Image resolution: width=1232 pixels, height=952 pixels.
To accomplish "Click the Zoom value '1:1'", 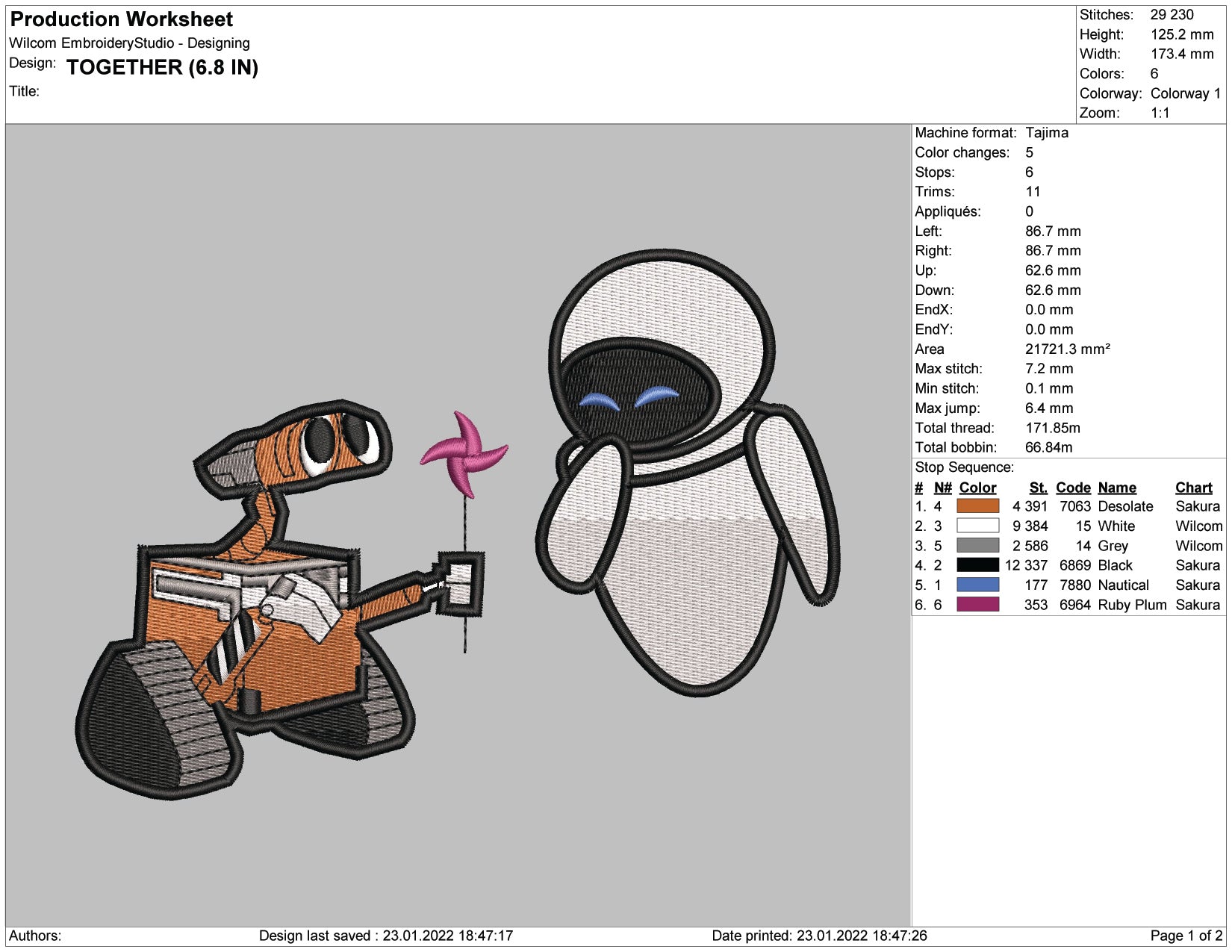I will [x=1160, y=113].
